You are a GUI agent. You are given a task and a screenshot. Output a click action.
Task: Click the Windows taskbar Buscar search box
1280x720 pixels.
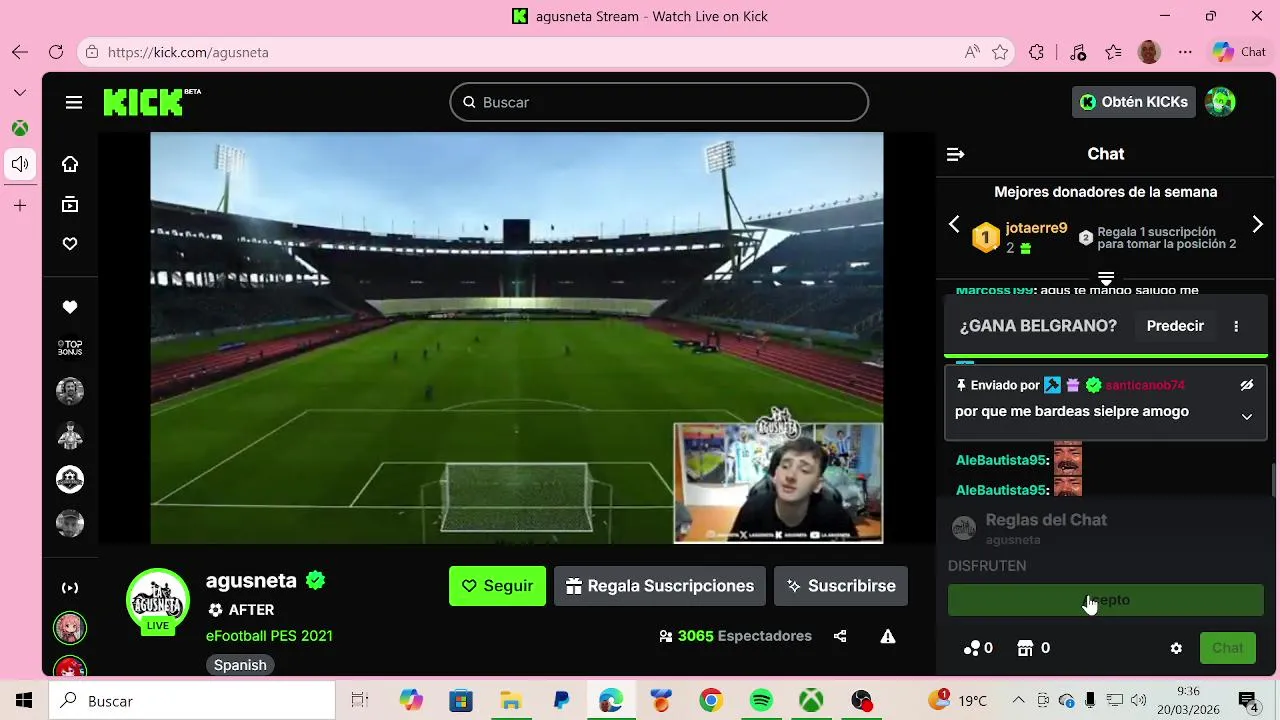click(192, 701)
